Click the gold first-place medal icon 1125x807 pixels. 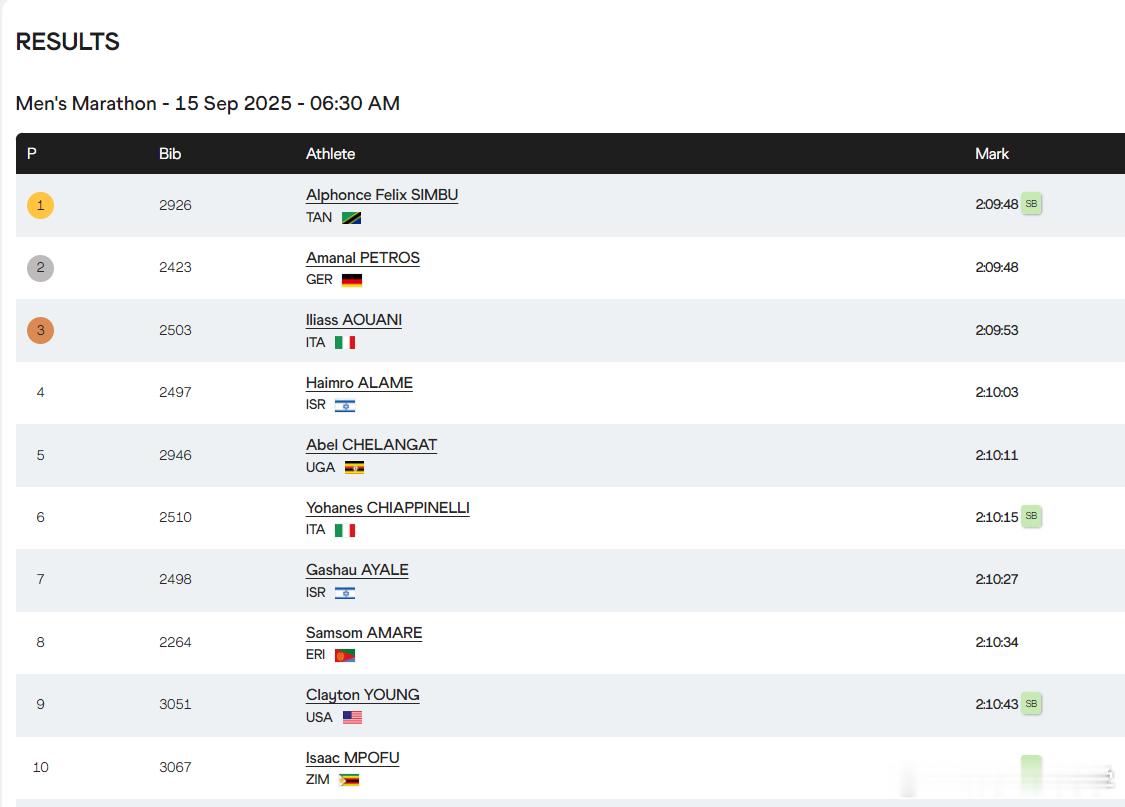pyautogui.click(x=40, y=205)
